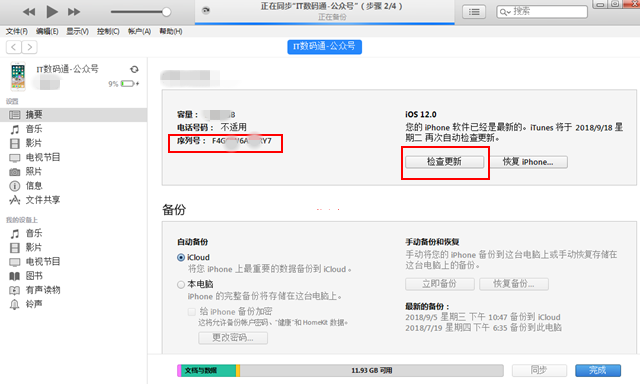Image resolution: width=640 pixels, height=384 pixels.
Task: Select the iCloud backup radio button
Action: click(181, 257)
